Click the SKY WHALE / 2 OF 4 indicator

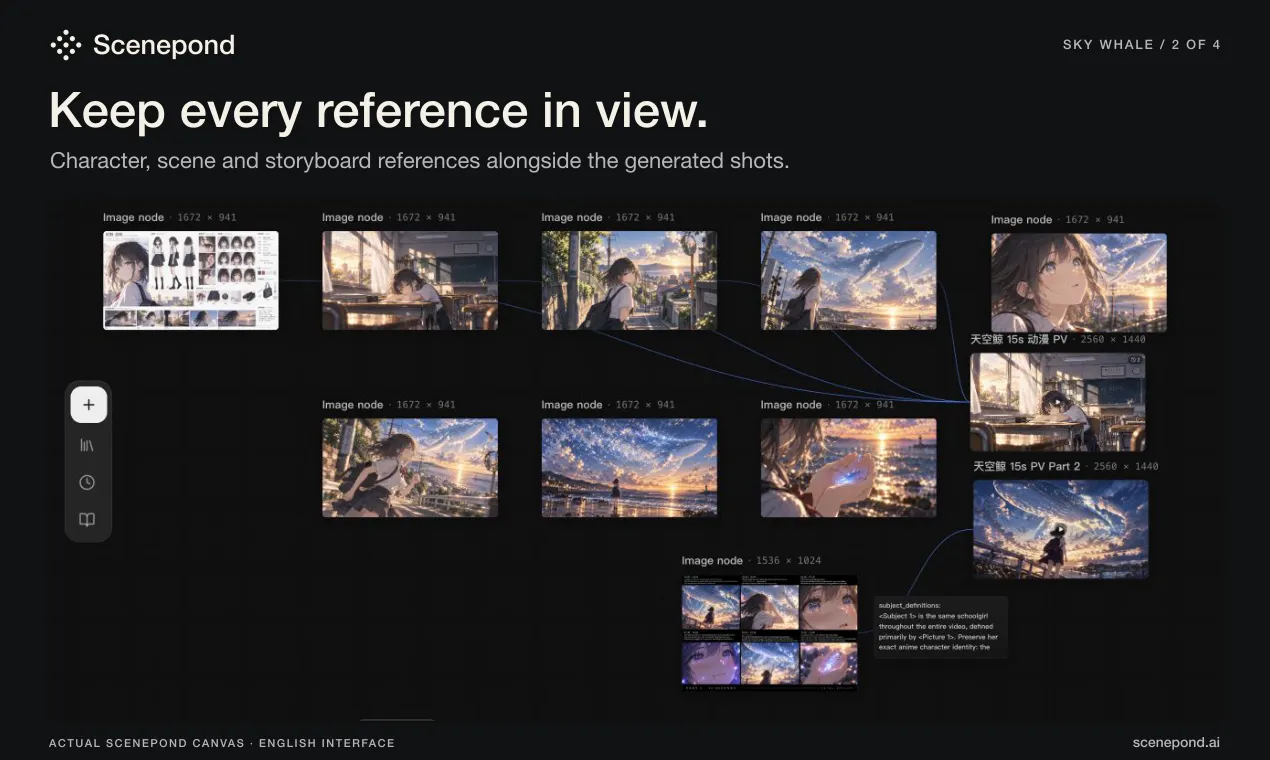click(1141, 45)
